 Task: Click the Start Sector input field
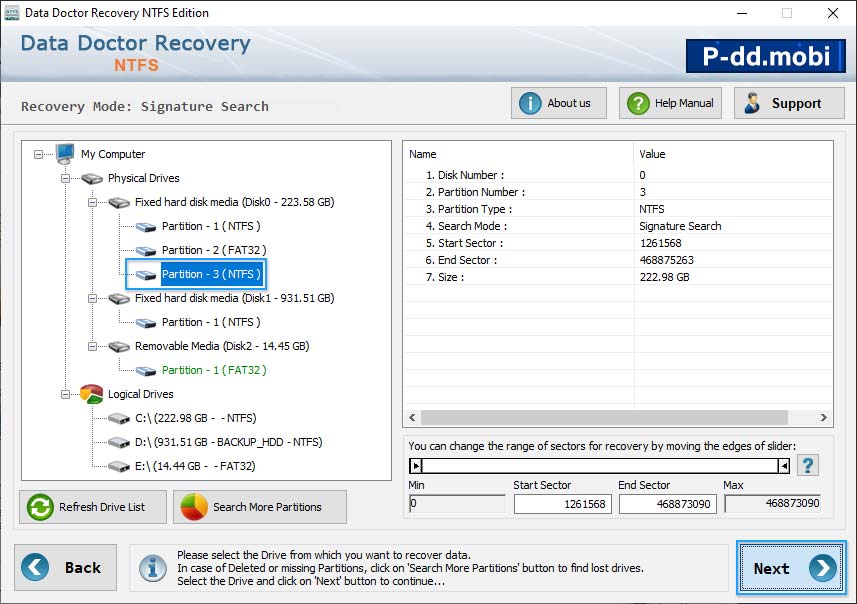pyautogui.click(x=562, y=504)
